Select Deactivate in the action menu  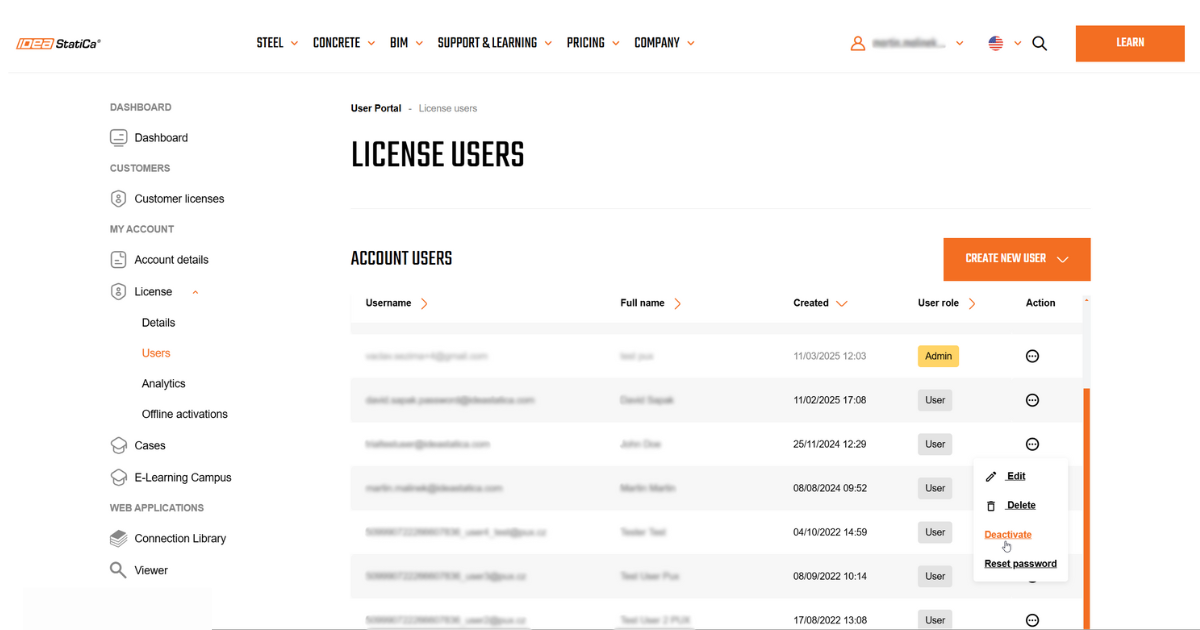tap(1008, 534)
